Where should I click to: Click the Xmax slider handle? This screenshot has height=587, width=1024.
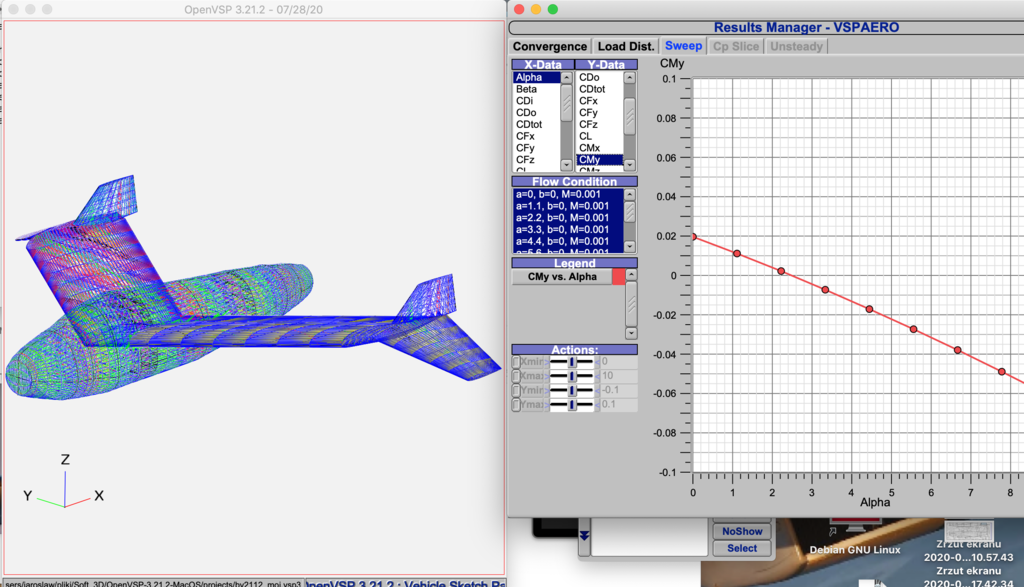[x=572, y=376]
